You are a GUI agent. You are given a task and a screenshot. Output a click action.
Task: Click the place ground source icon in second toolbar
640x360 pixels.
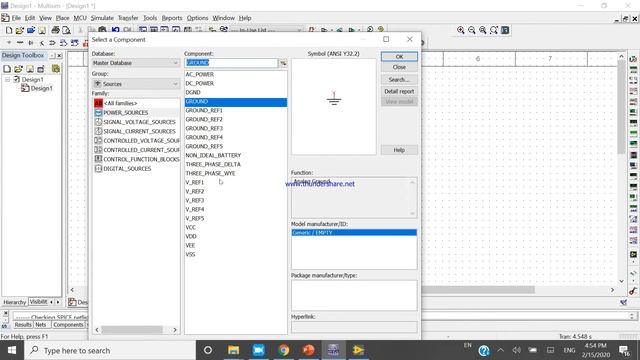[x=9, y=42]
